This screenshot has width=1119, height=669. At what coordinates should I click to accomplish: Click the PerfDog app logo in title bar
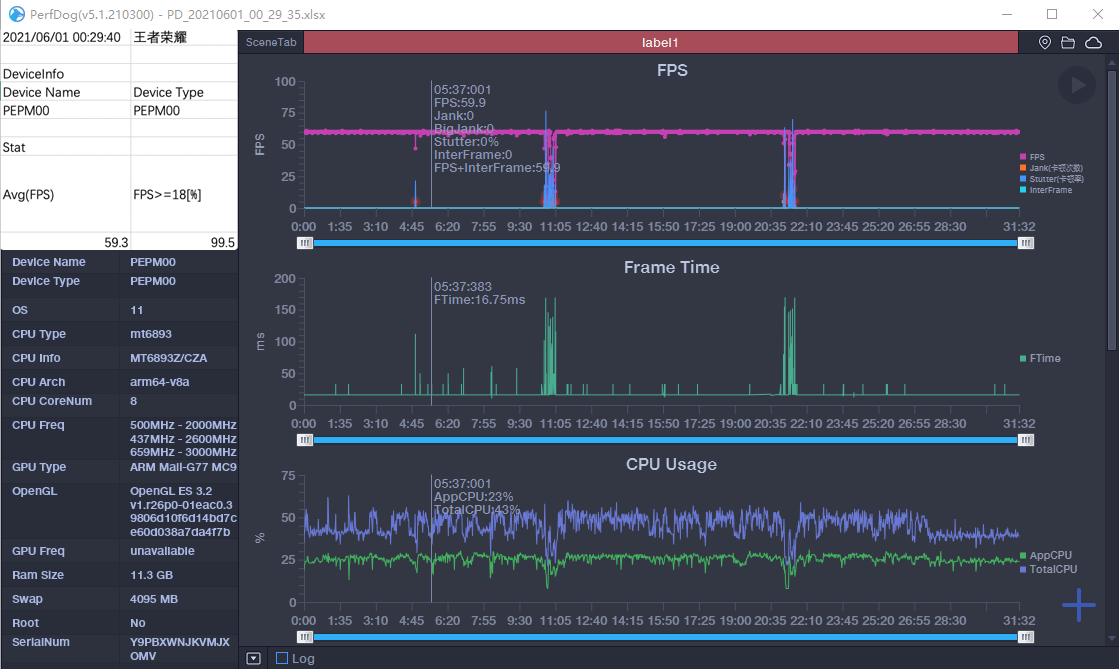point(13,14)
